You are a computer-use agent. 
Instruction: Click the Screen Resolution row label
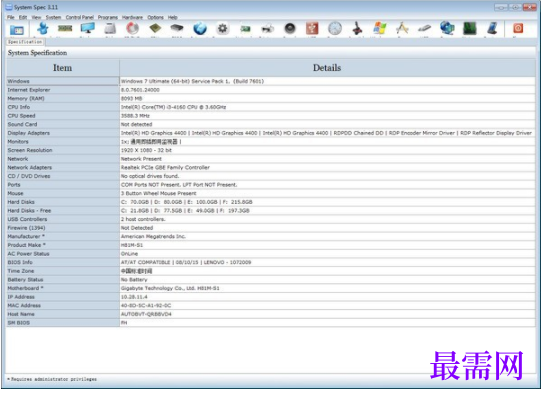click(63, 150)
